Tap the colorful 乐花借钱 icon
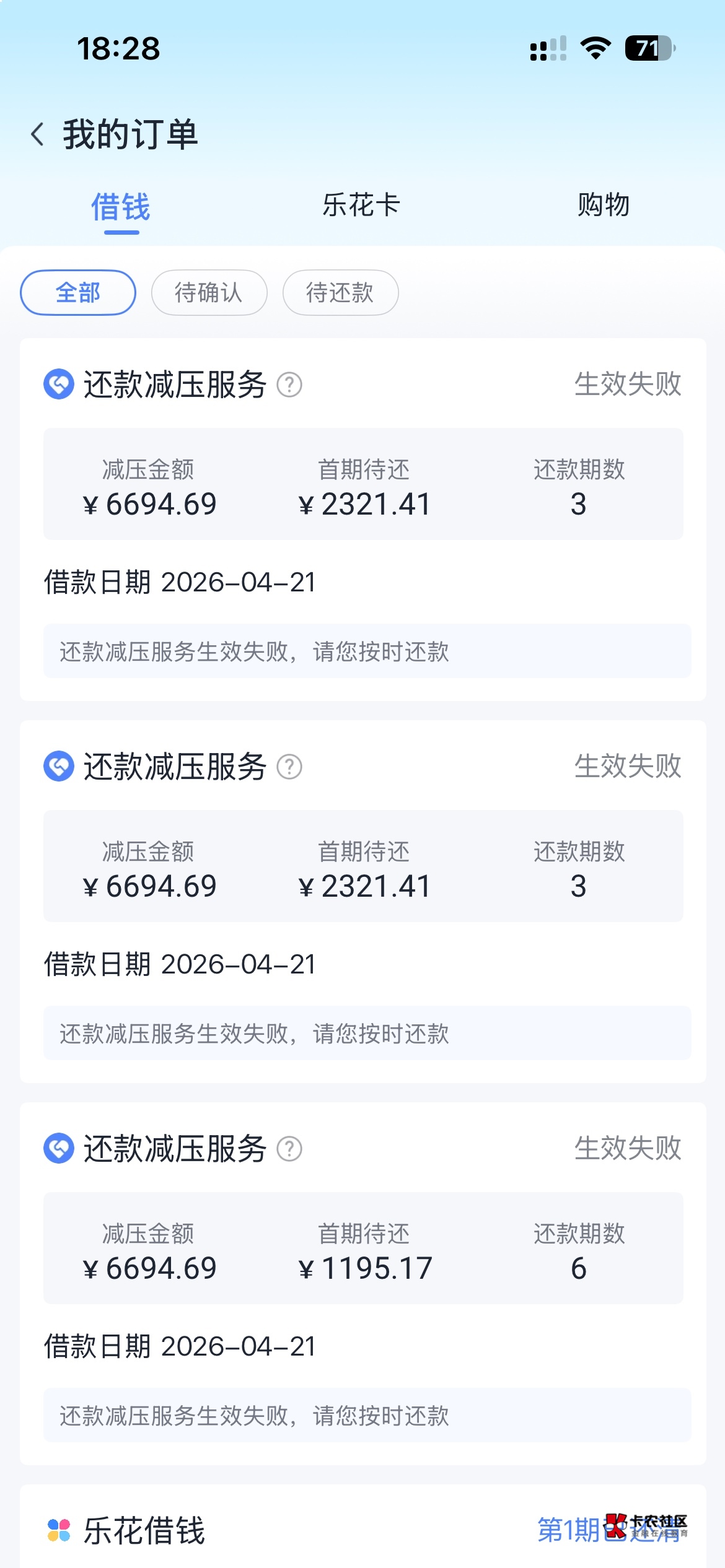Image resolution: width=725 pixels, height=1568 pixels. (59, 1530)
